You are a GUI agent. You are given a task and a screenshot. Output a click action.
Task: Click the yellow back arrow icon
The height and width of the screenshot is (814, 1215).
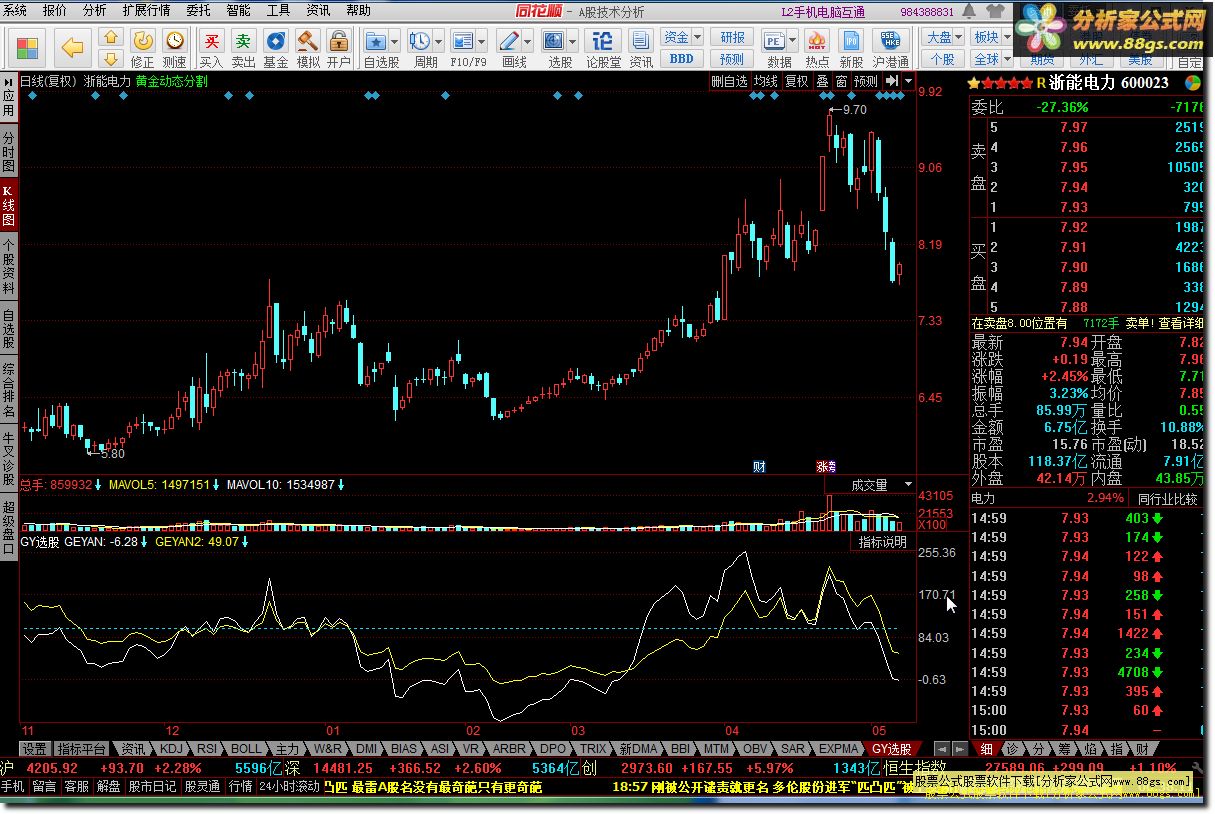(x=72, y=47)
